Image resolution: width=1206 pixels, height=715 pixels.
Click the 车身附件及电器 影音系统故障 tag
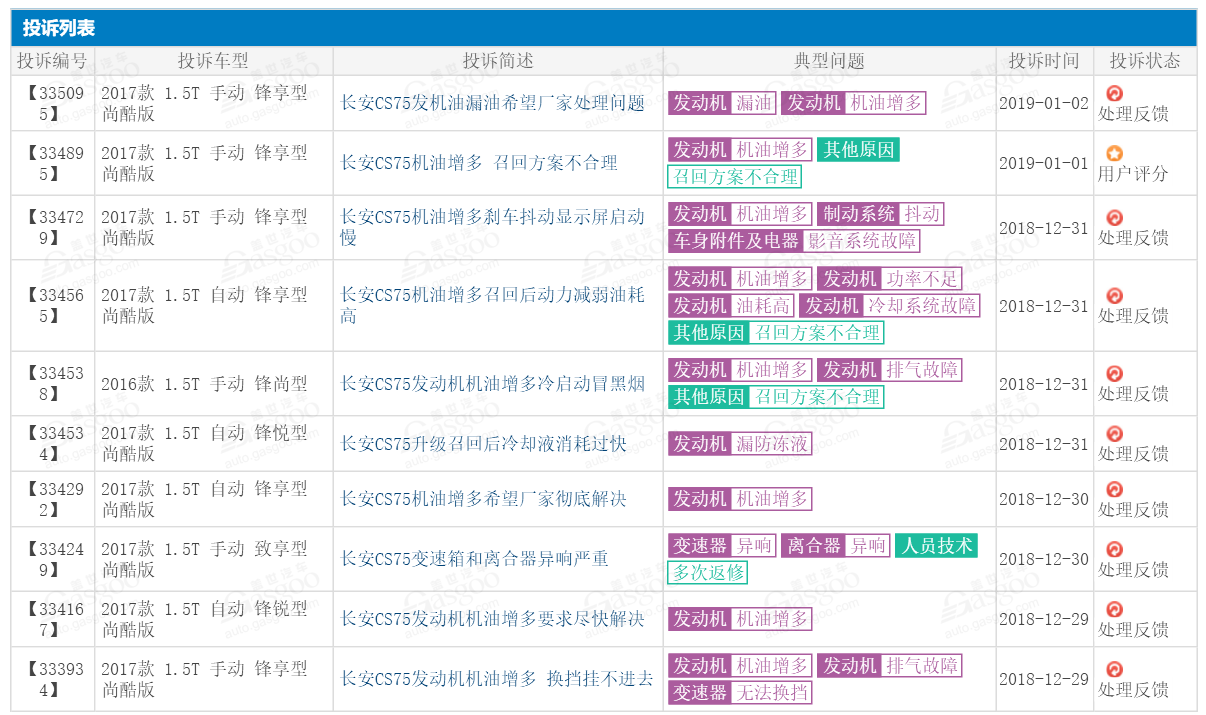[x=794, y=241]
